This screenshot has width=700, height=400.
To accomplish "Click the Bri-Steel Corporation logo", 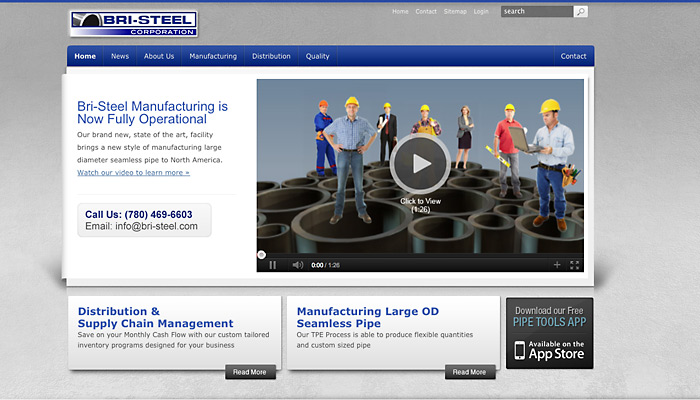I will (133, 24).
